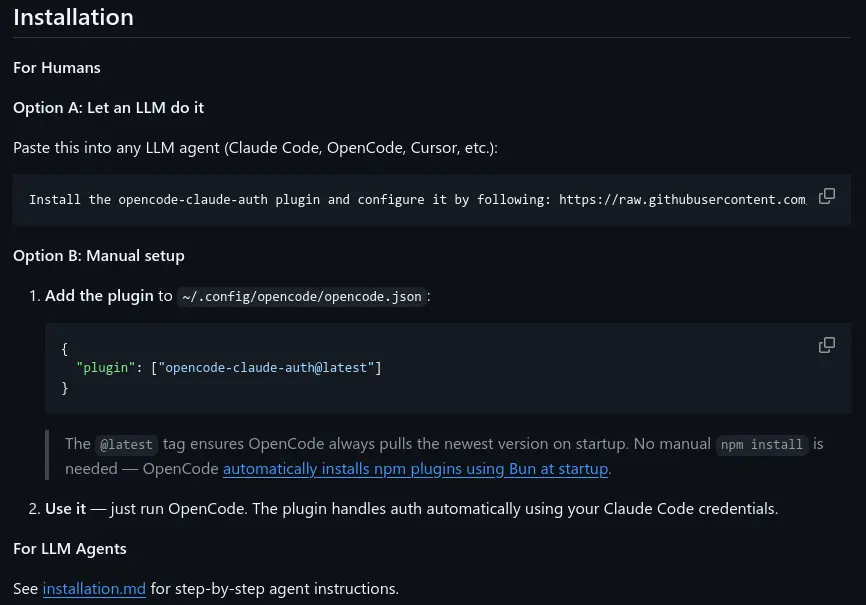Click the 'Install the opencode-claude-auth plugin' code line
The height and width of the screenshot is (605, 866).
pyautogui.click(x=417, y=199)
